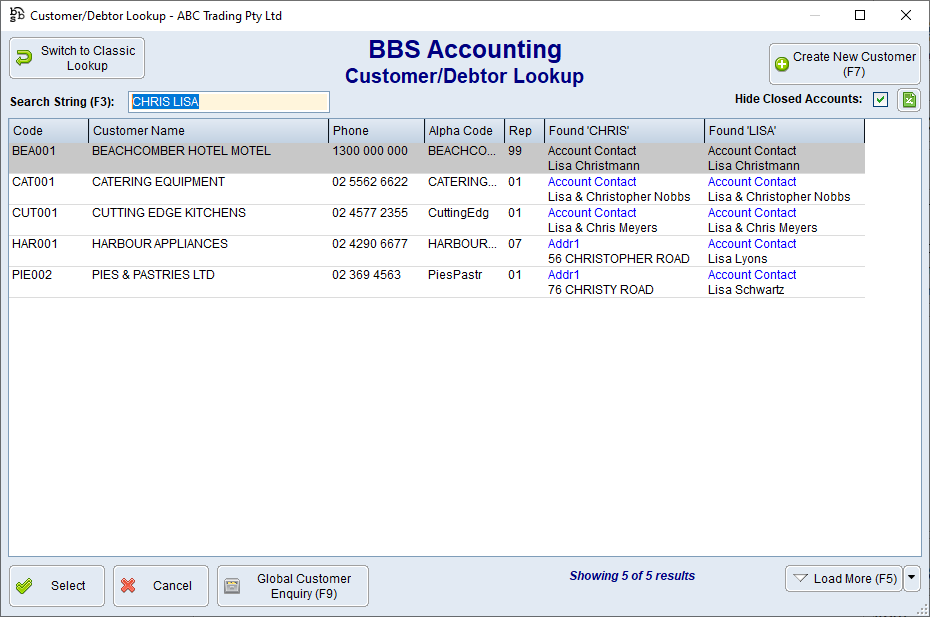Click the Phone column header

click(x=376, y=131)
